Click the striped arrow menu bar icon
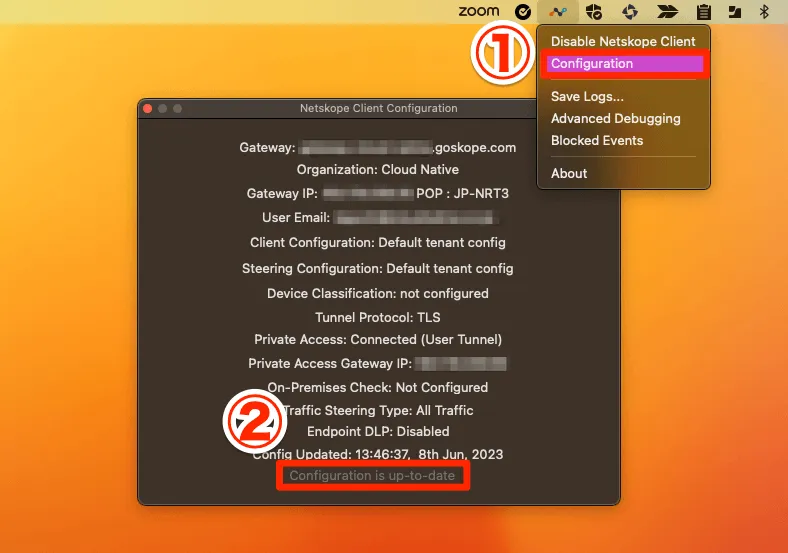Screen dimensions: 788x553 point(667,12)
